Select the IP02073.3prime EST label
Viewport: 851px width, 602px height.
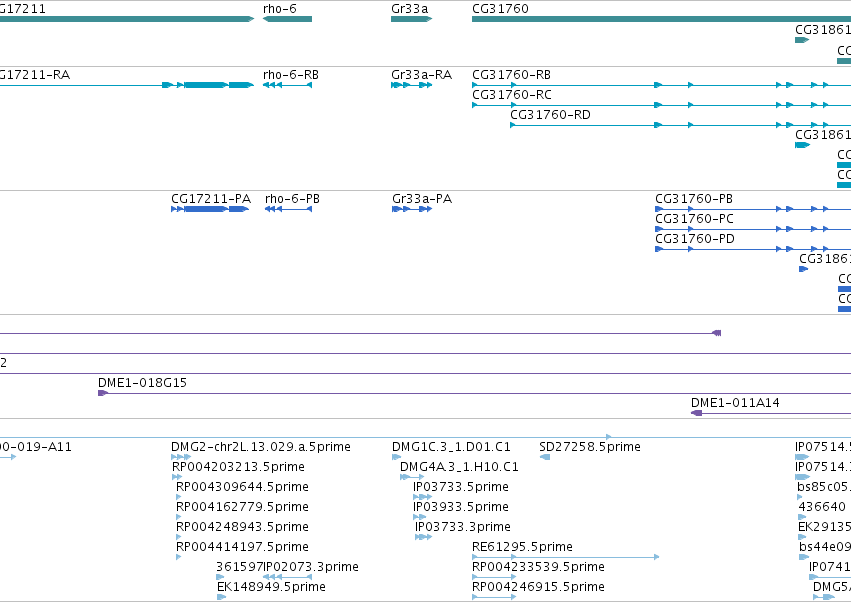[x=311, y=568]
